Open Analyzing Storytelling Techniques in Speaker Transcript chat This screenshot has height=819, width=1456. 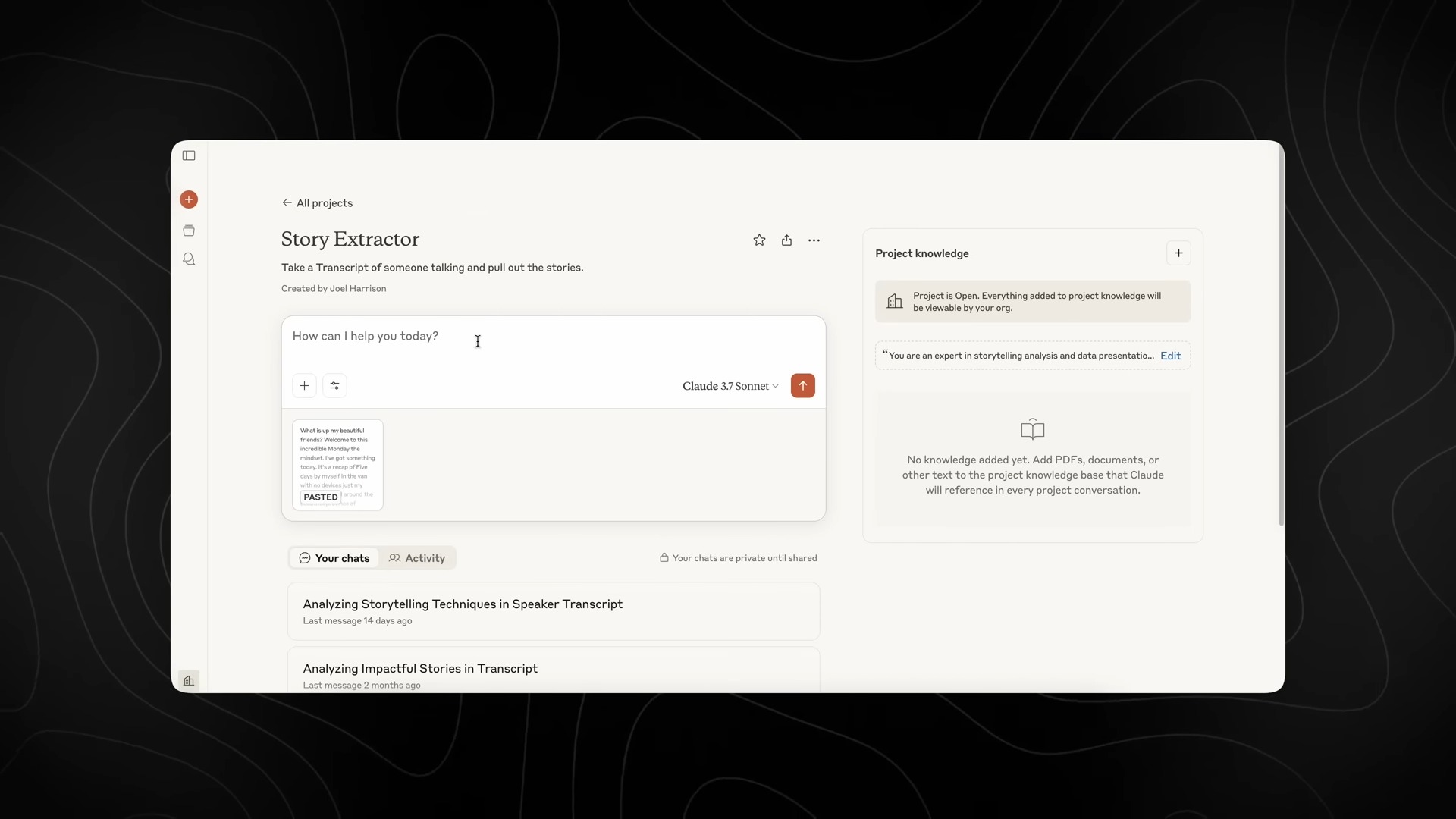[463, 604]
